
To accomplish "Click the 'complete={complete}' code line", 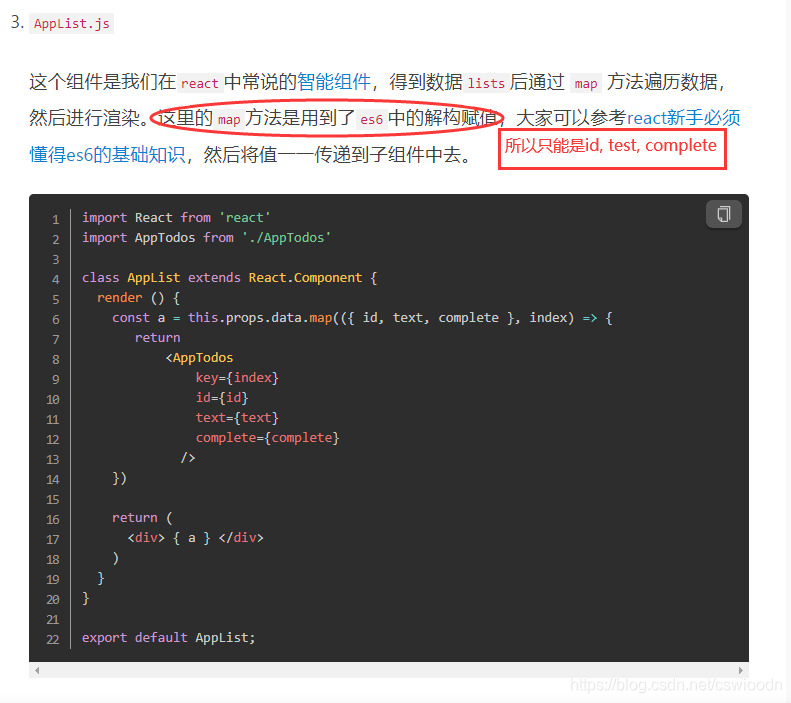I will [x=267, y=438].
